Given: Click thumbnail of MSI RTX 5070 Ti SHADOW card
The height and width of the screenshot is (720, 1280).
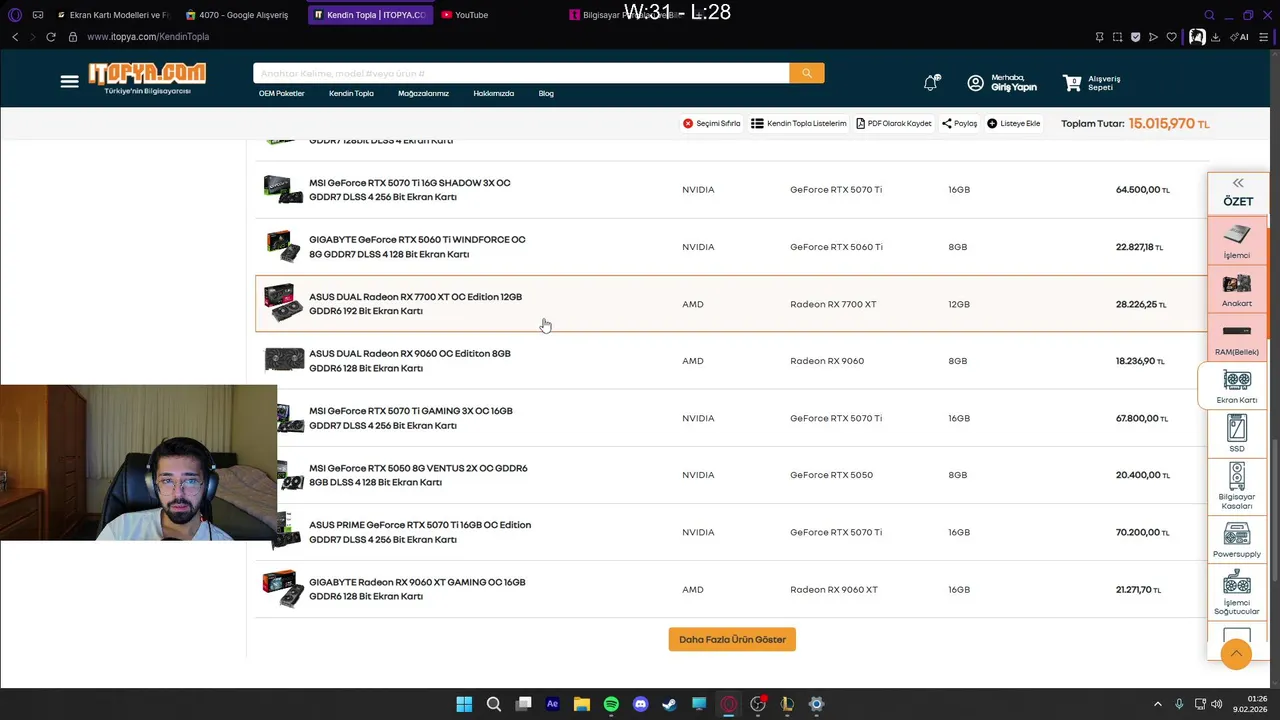Looking at the screenshot, I should click(x=283, y=189).
